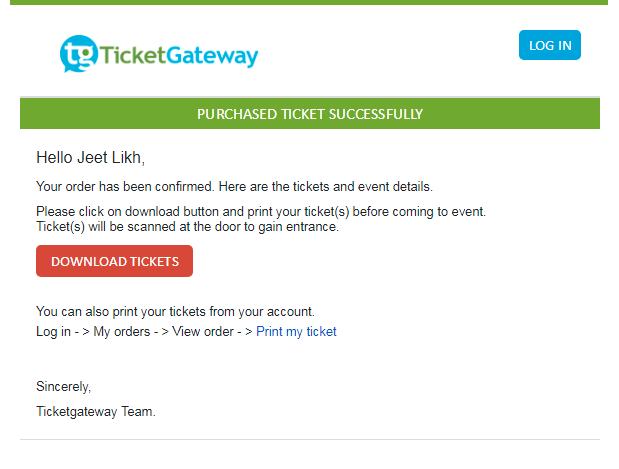This screenshot has width=619, height=469.
Task: Click the thin green bar at page top
Action: [x=309, y=2]
